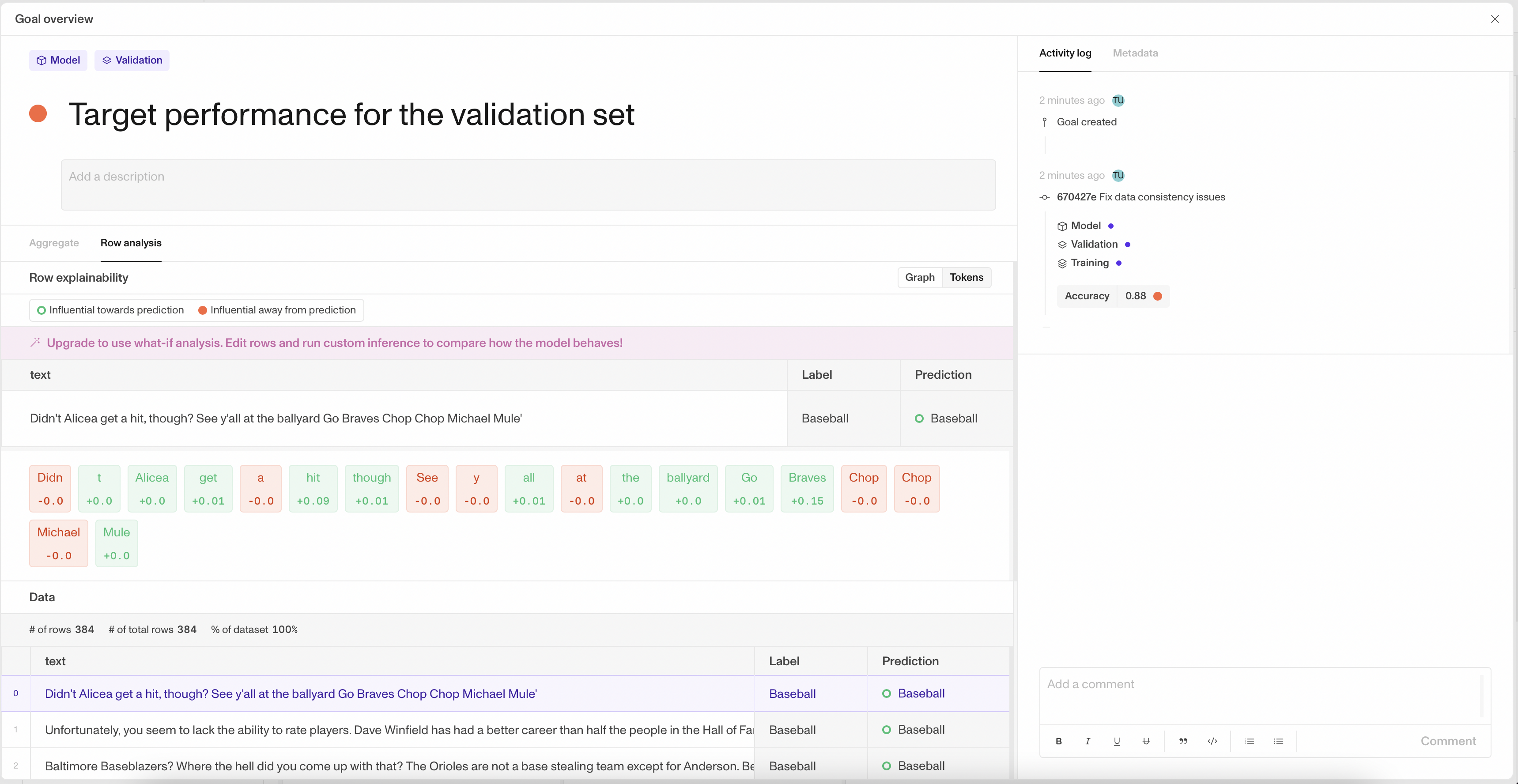
Task: Insert a block quote icon
Action: pos(1183,741)
